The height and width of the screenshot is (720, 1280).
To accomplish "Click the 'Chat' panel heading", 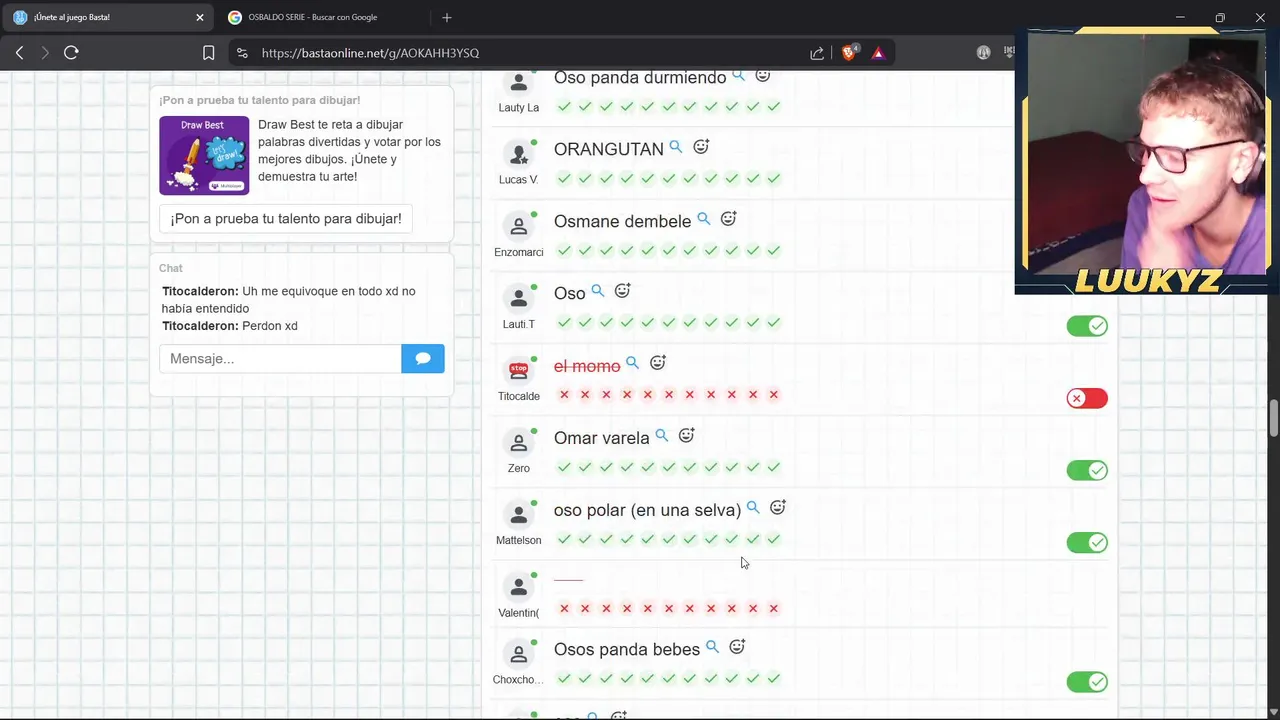I will [x=171, y=268].
